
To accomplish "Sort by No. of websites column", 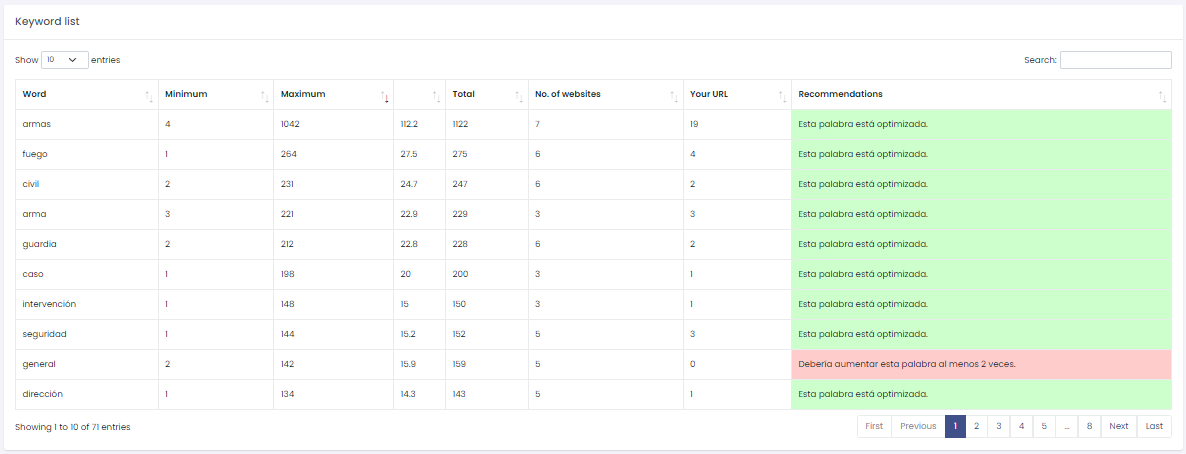I will (x=674, y=96).
